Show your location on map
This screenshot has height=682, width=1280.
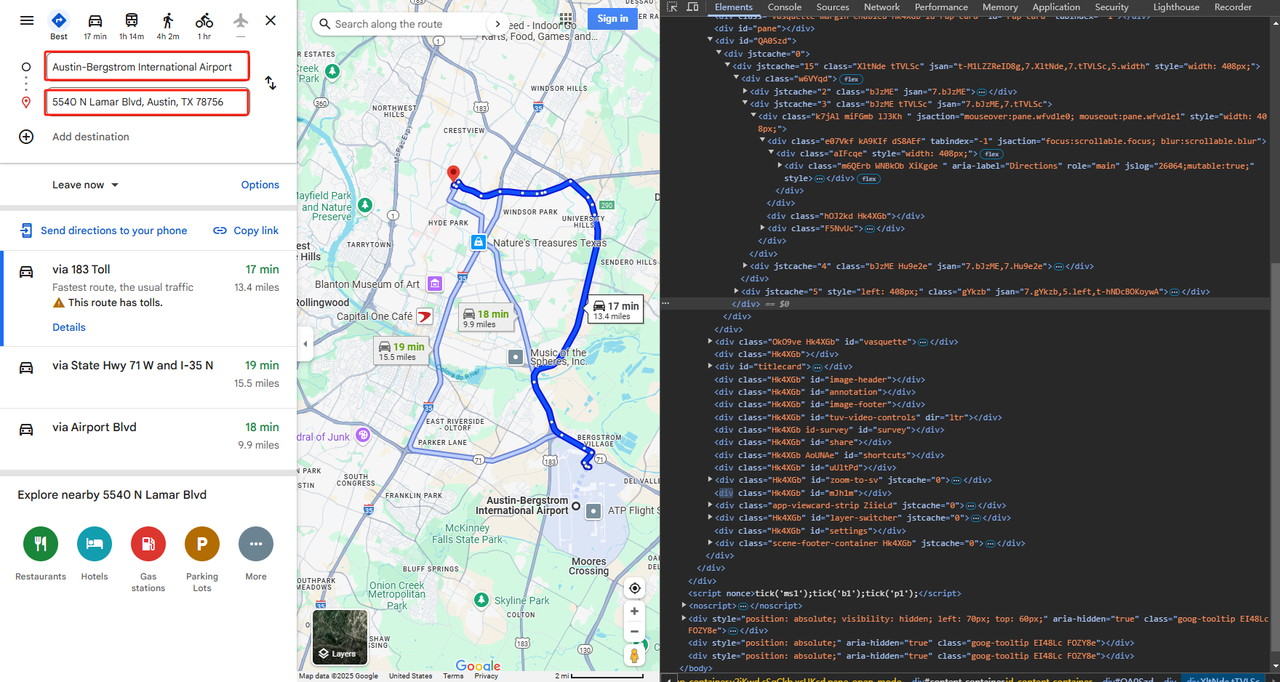[634, 588]
